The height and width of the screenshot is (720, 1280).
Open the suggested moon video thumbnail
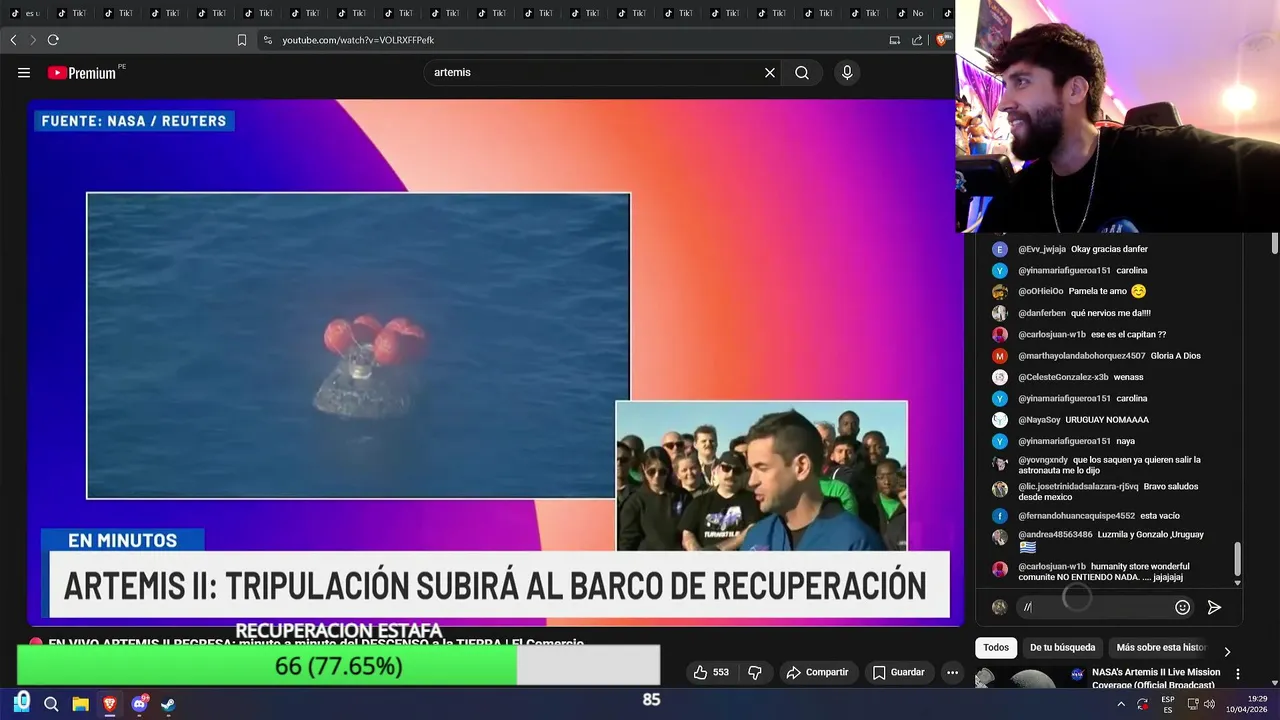[x=1030, y=679]
